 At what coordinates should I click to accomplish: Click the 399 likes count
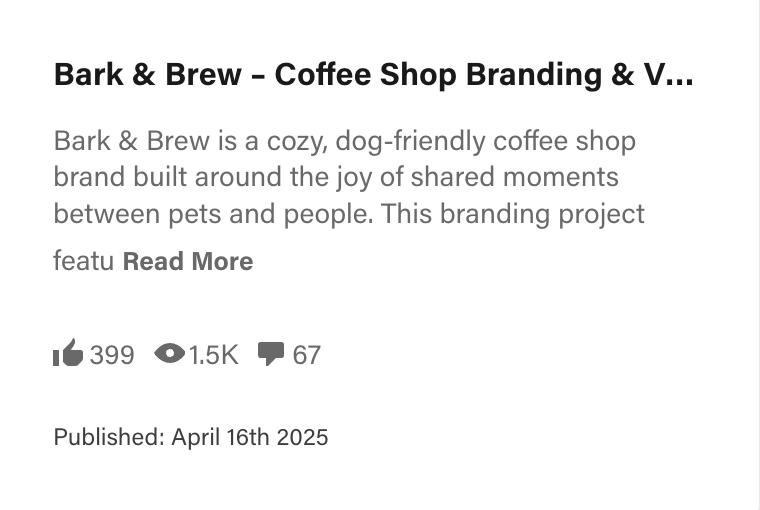112,355
